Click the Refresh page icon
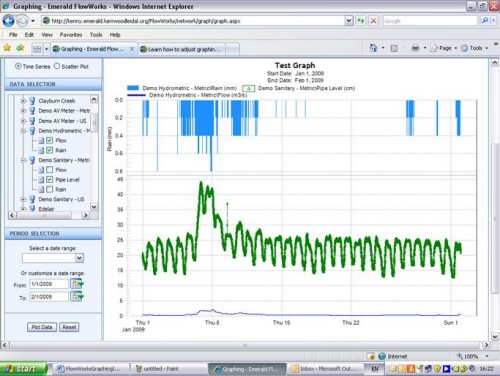The width and height of the screenshot is (500, 376). (x=361, y=21)
